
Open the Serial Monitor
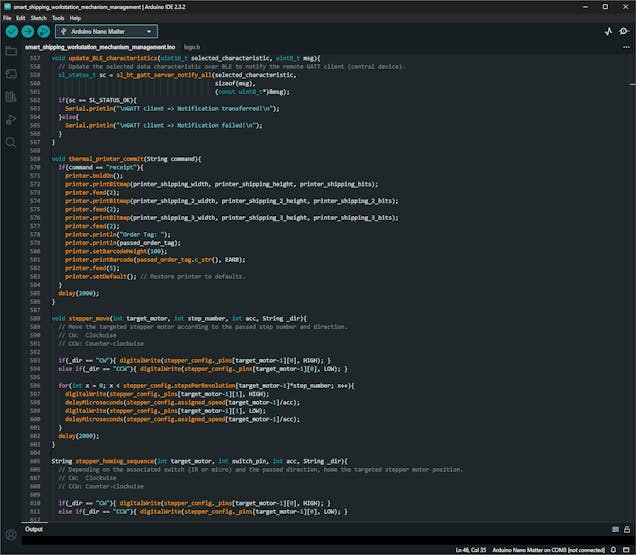coord(625,31)
